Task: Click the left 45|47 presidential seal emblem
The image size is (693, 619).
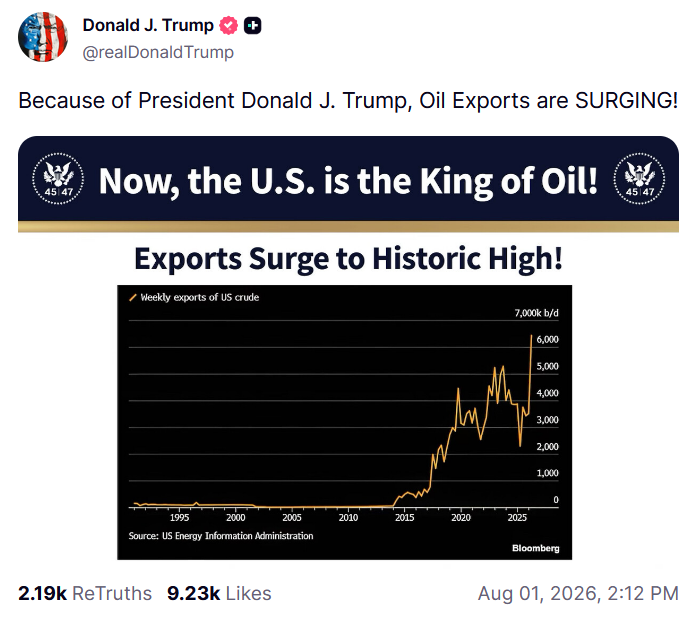Action: coord(58,178)
